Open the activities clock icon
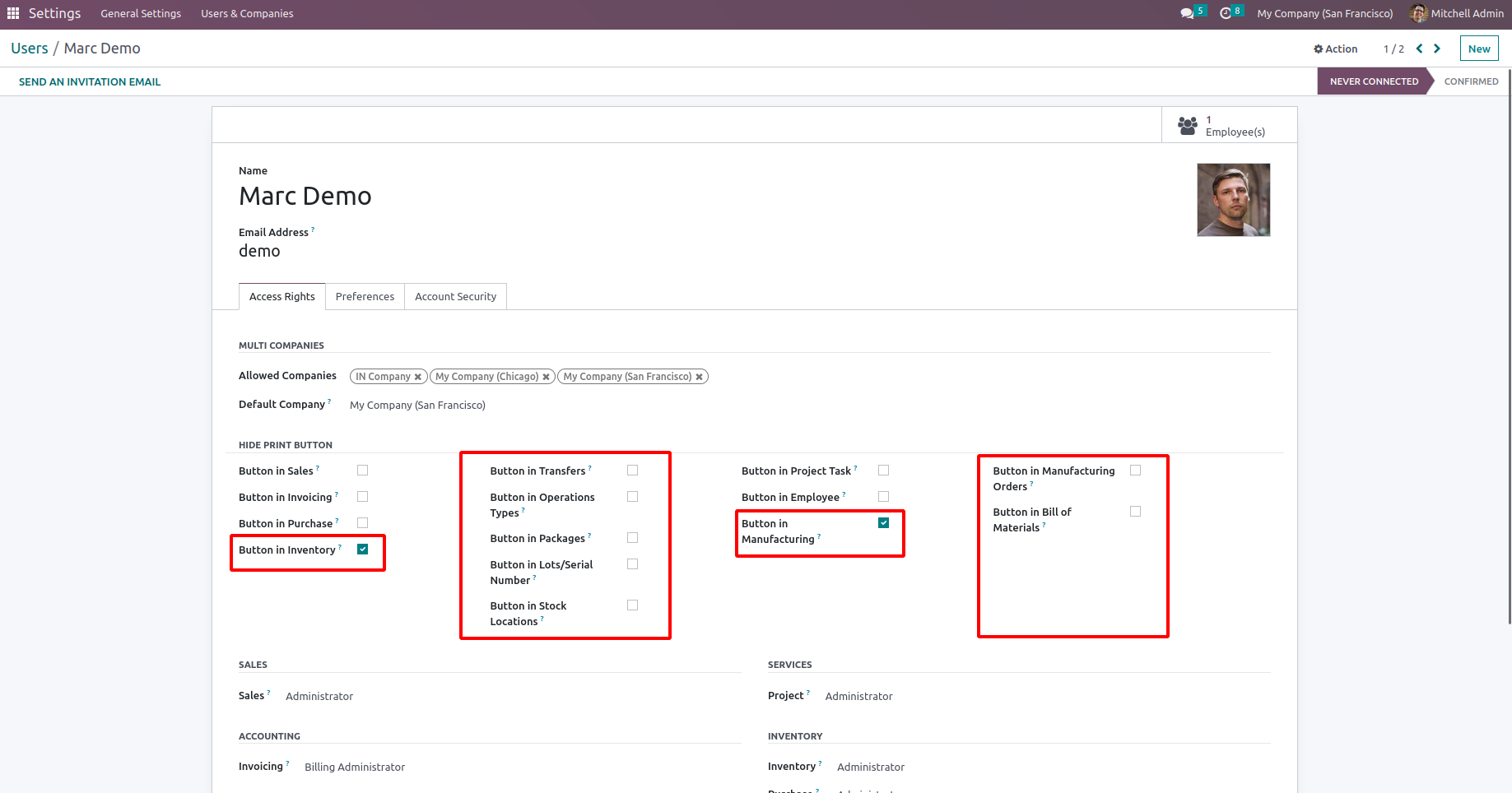The width and height of the screenshot is (1512, 793). (1226, 13)
